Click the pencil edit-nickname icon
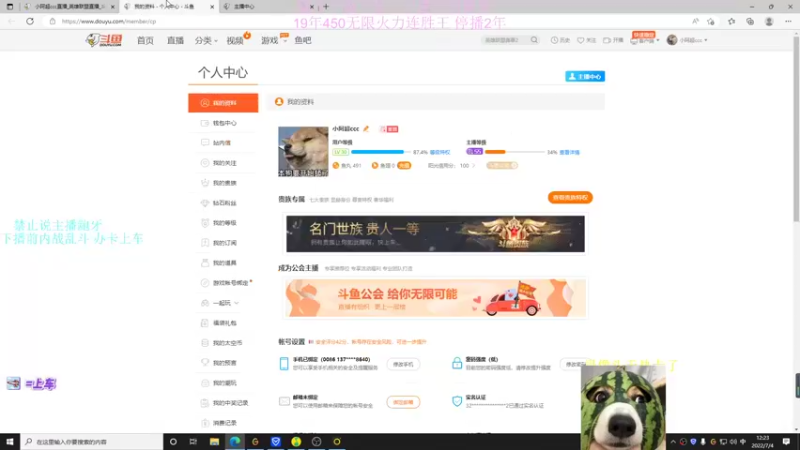 (366, 129)
